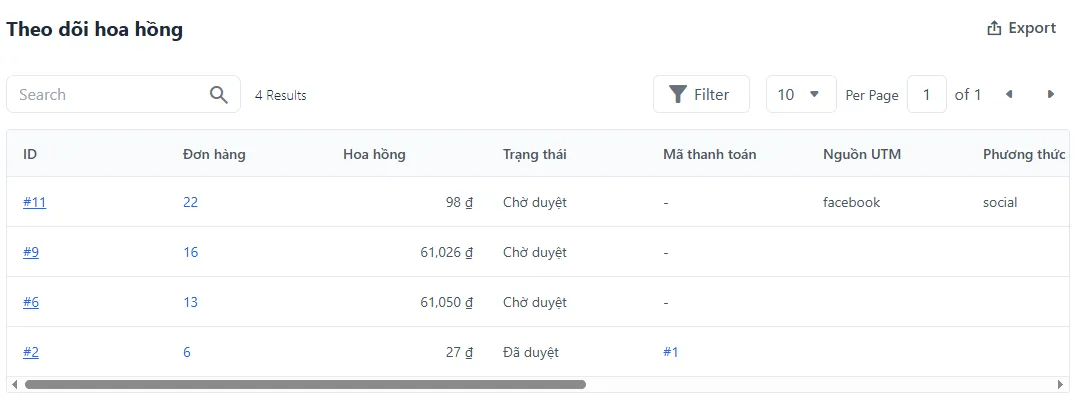Open the Filter button
Image resolution: width=1076 pixels, height=414 pixels.
(701, 94)
